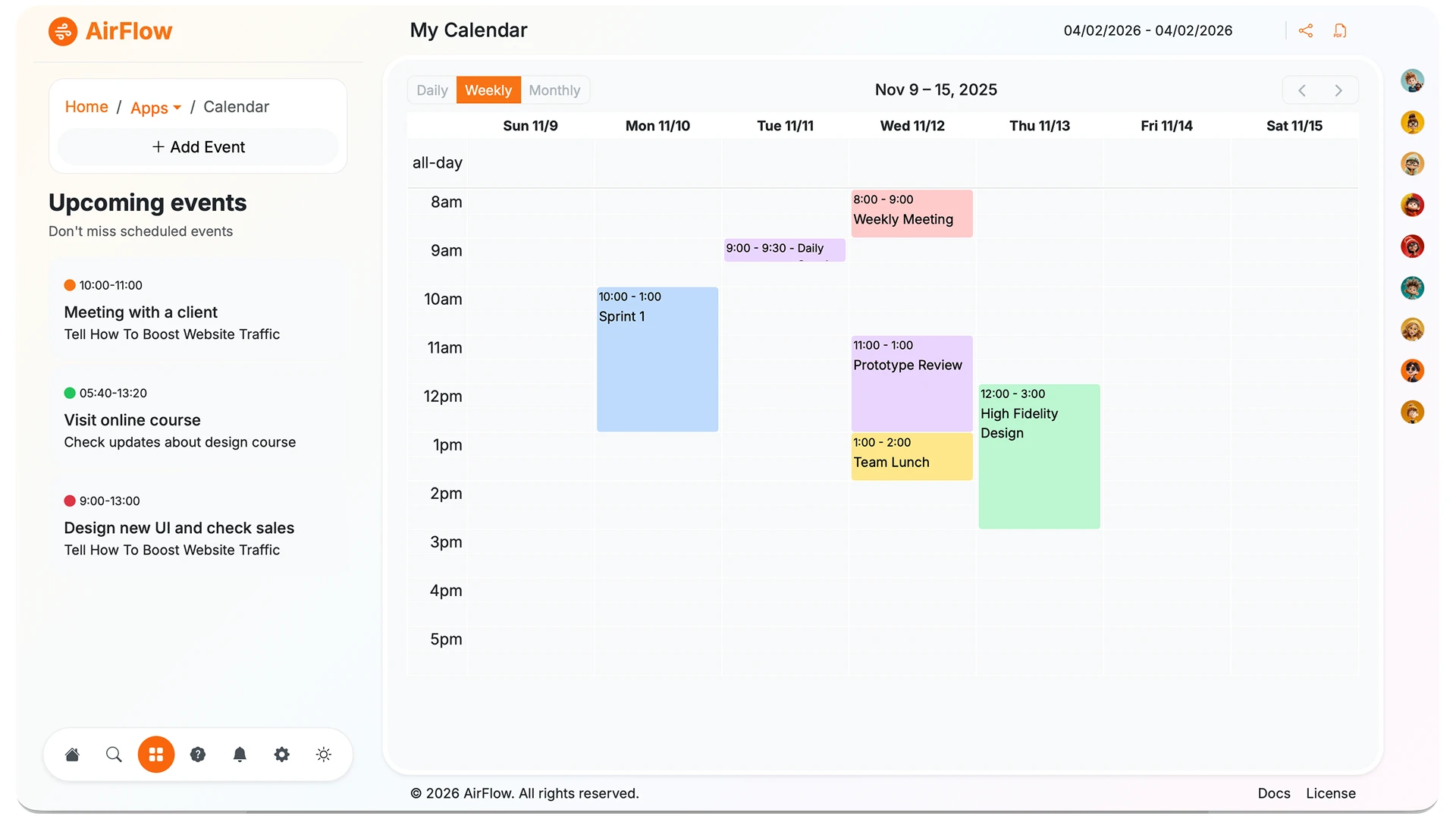Open the Prototype Review event
This screenshot has width=1456, height=819.
coord(912,384)
